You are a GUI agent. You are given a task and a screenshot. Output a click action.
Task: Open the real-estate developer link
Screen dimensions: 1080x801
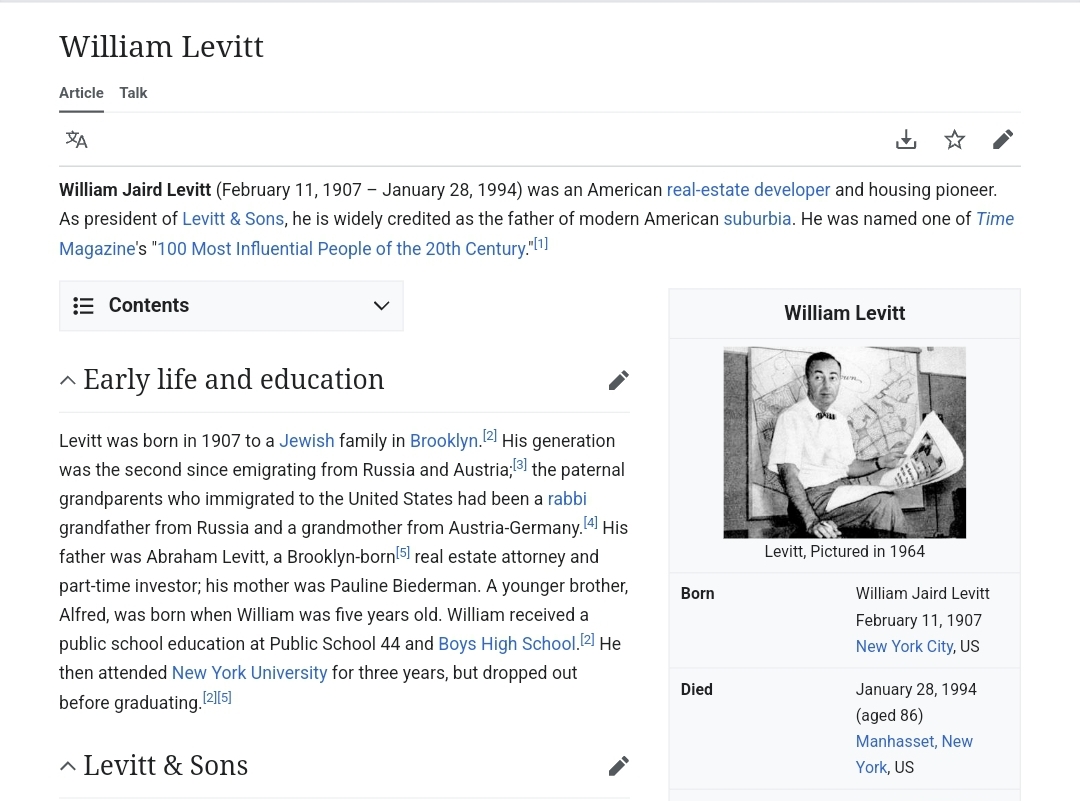click(748, 190)
